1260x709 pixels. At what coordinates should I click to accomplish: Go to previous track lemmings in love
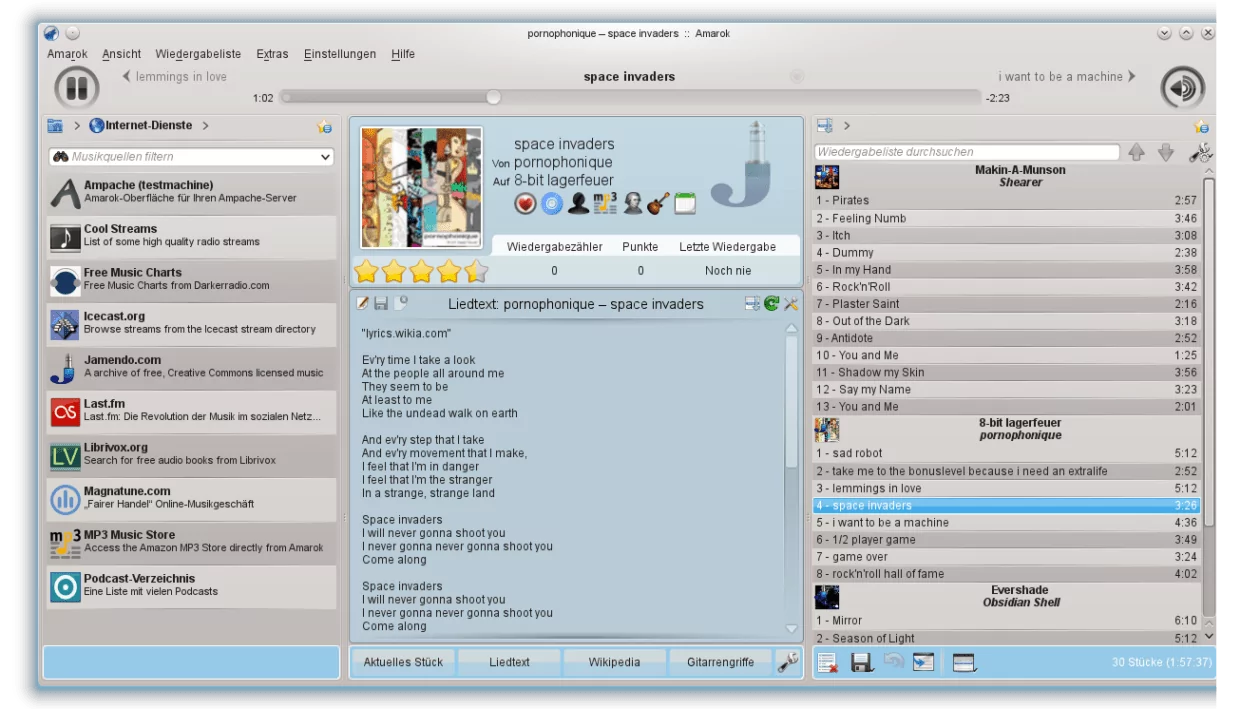(174, 77)
